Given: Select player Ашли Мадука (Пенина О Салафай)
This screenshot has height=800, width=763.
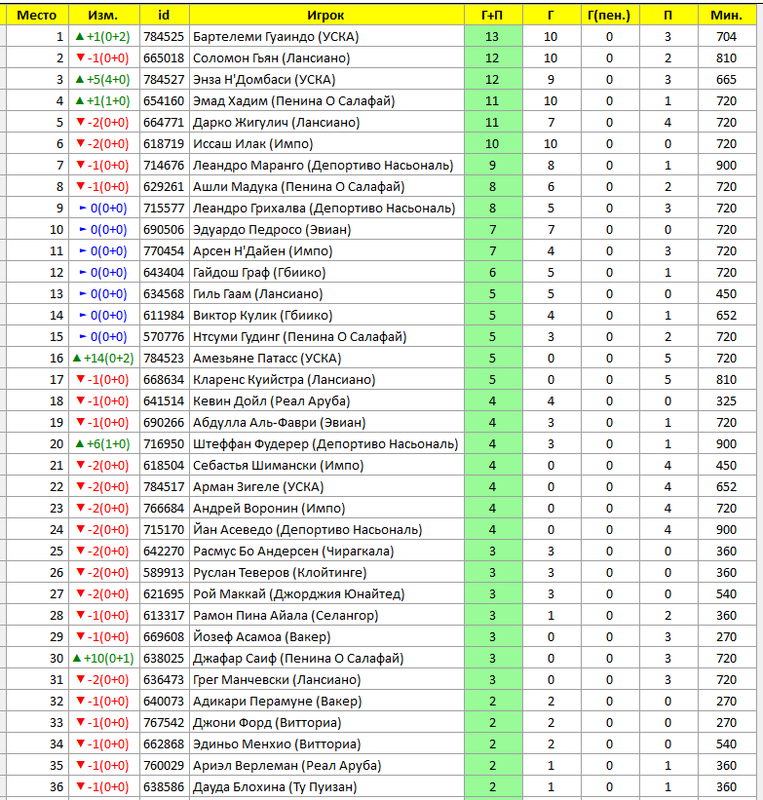Looking at the screenshot, I should (x=299, y=187).
